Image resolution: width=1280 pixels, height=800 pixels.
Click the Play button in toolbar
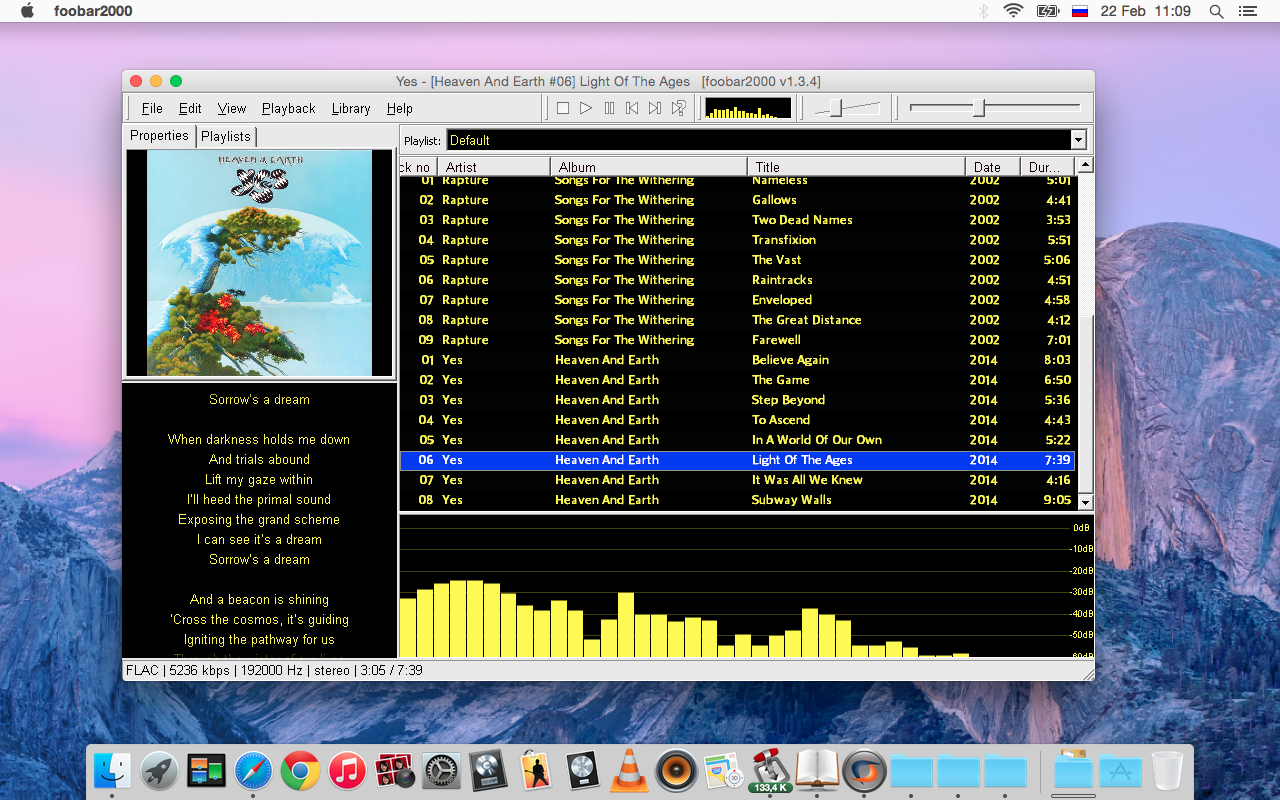pyautogui.click(x=586, y=108)
